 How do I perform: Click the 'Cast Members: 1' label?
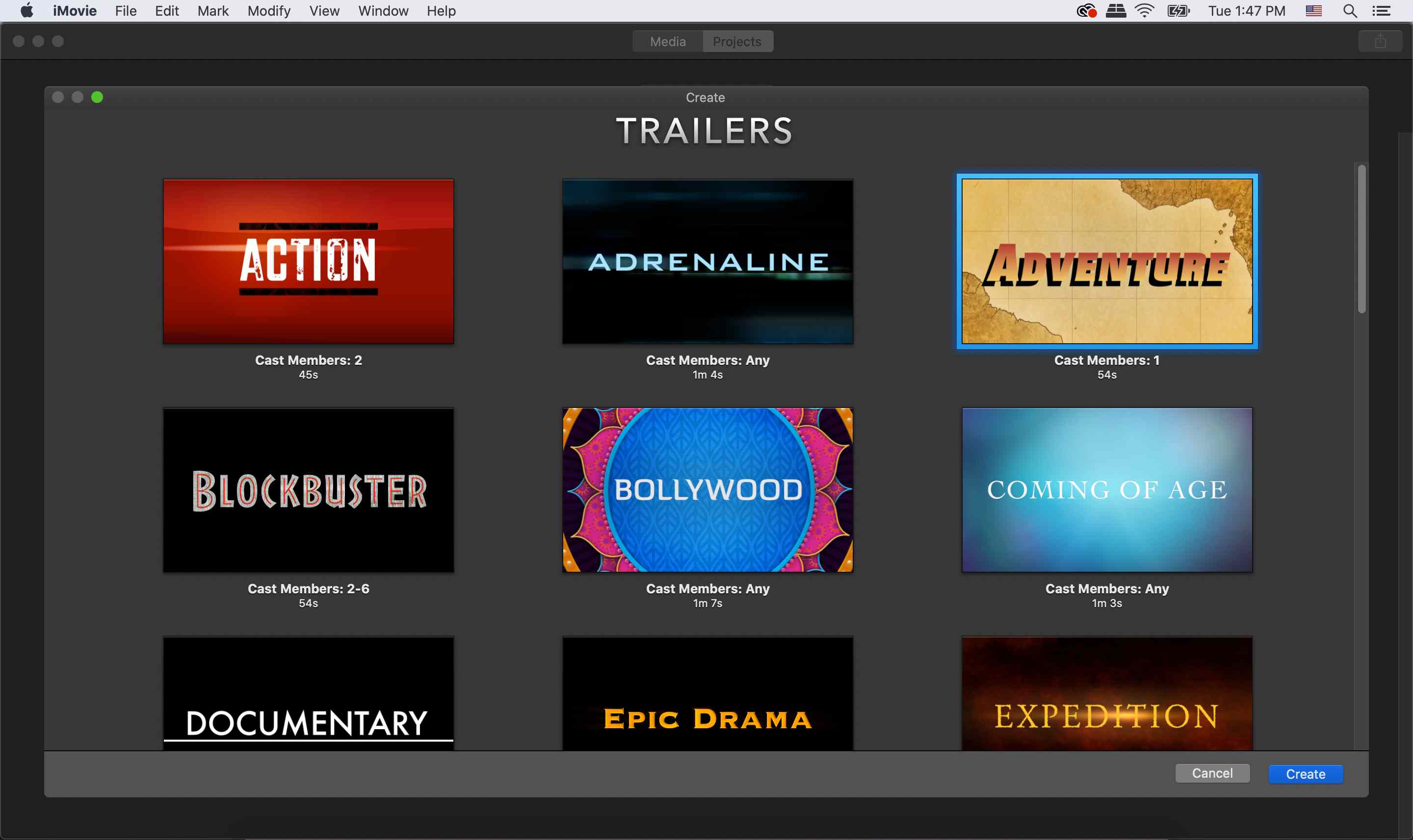(1107, 360)
